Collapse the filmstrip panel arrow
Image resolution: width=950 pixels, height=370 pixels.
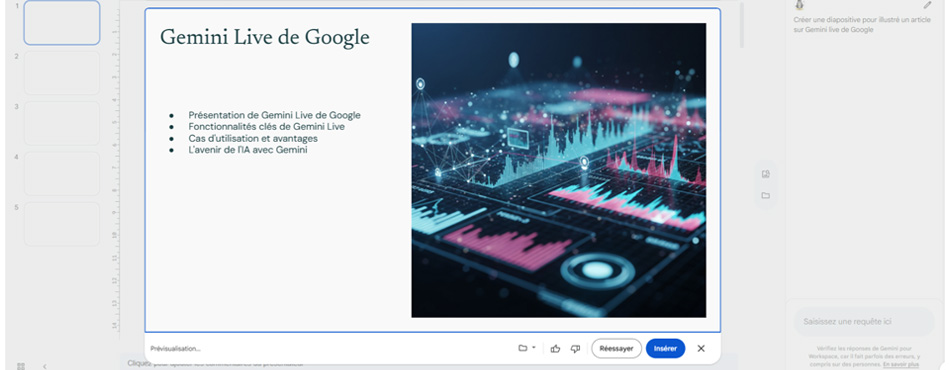pos(45,366)
